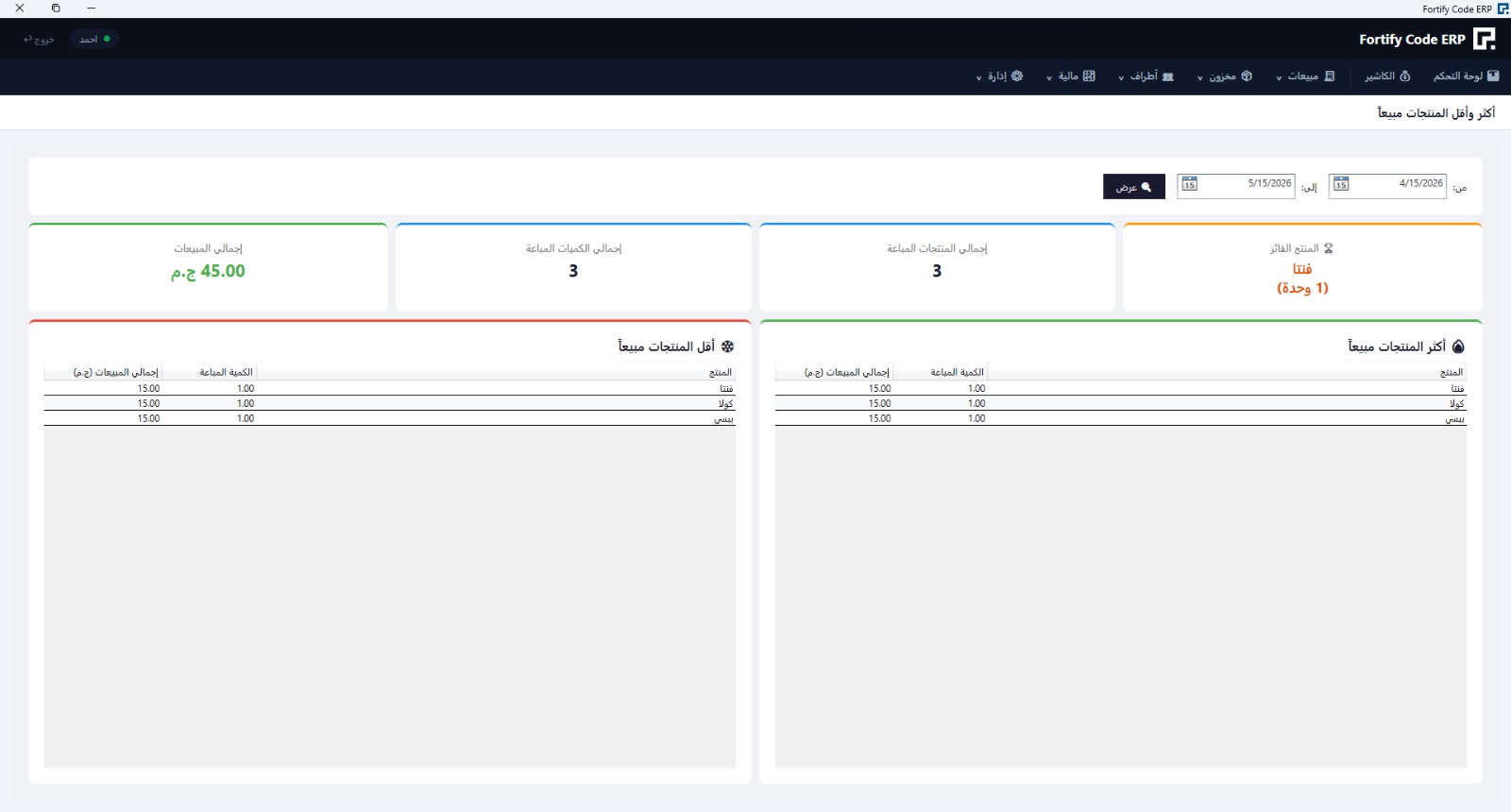Click the إلى date field showing 5/15/2026
This screenshot has height=812, width=1511.
click(x=1236, y=185)
